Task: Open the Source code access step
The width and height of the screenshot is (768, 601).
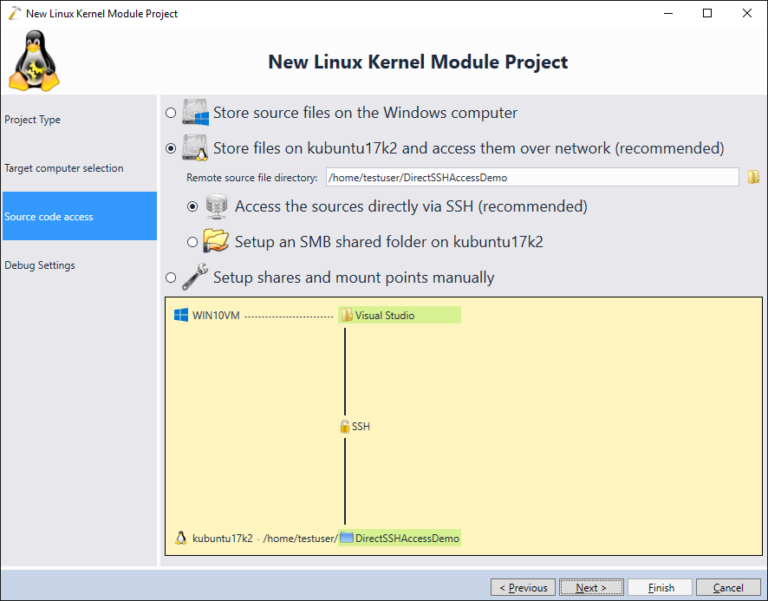Action: coord(79,216)
